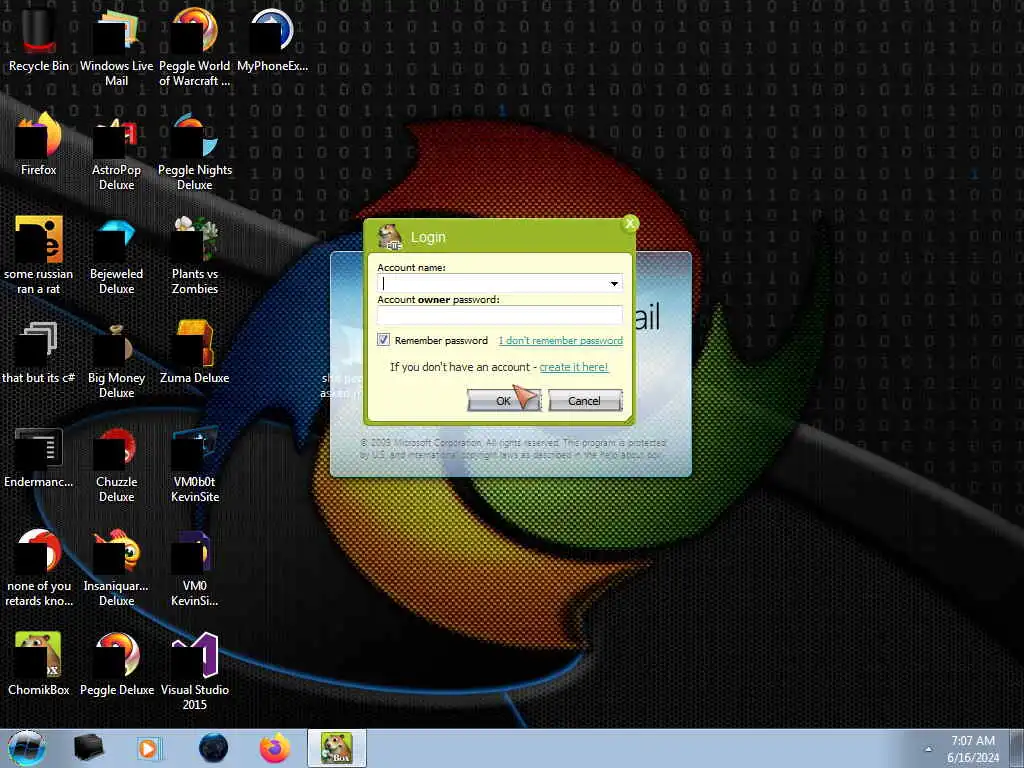Select Big Money Deluxe desktop icon
Viewport: 1024px width, 768px height.
tap(116, 360)
